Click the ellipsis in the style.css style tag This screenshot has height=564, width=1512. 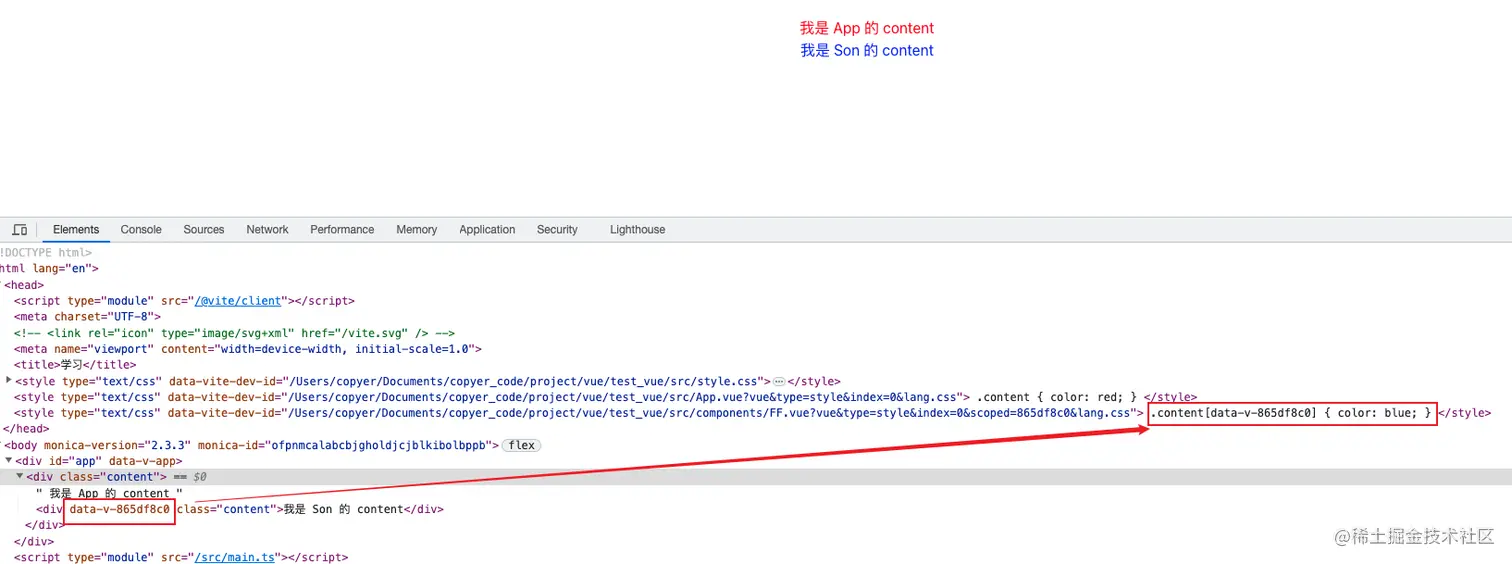779,381
